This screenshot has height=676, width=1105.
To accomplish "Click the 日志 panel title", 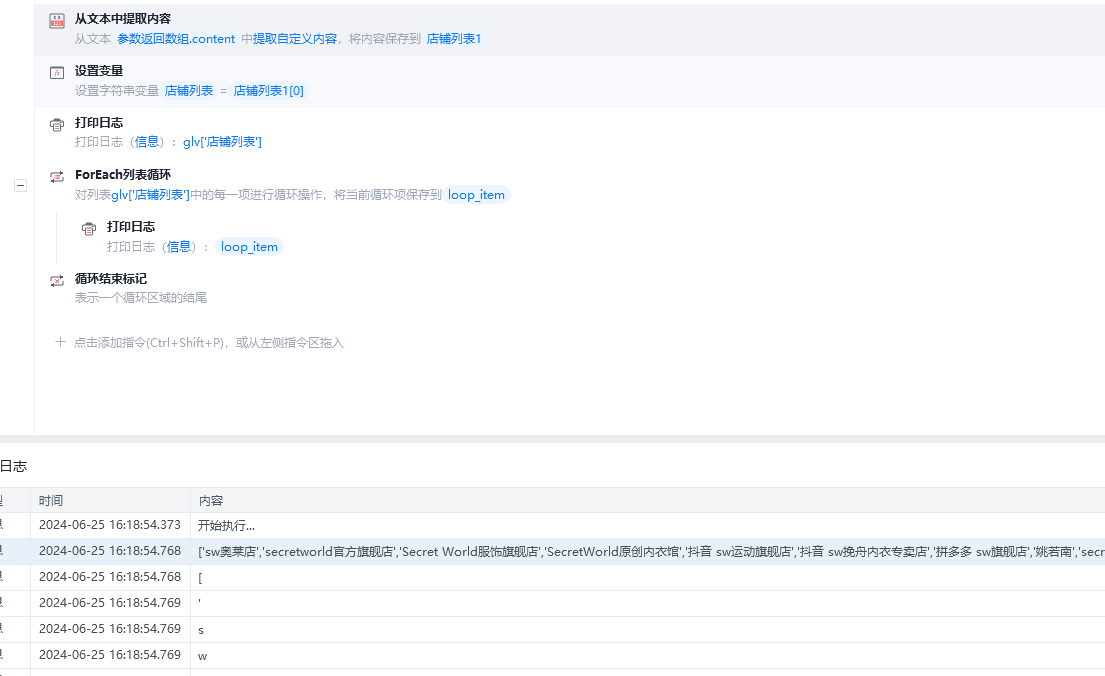I will tap(13, 466).
